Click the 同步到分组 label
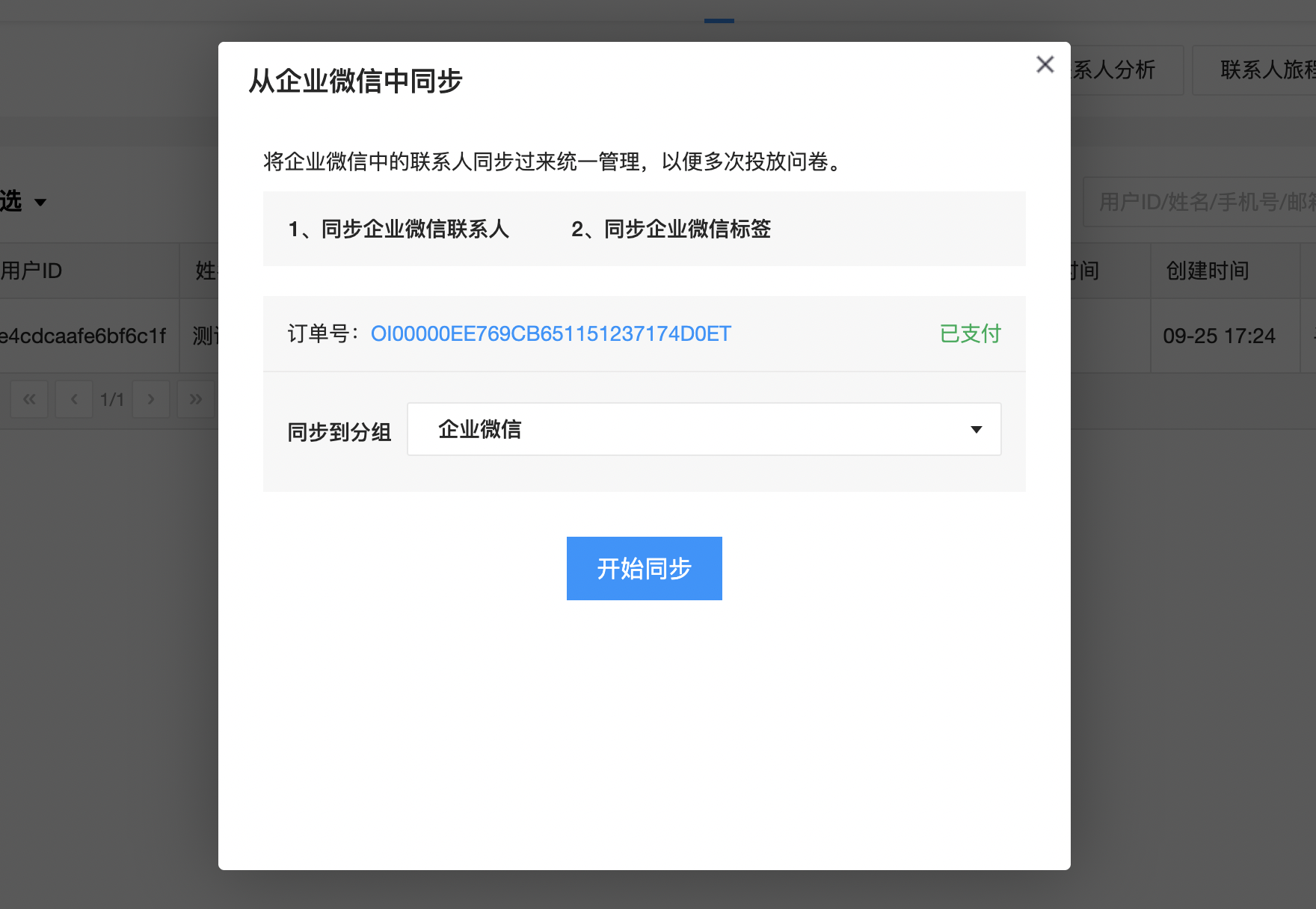 [x=339, y=432]
